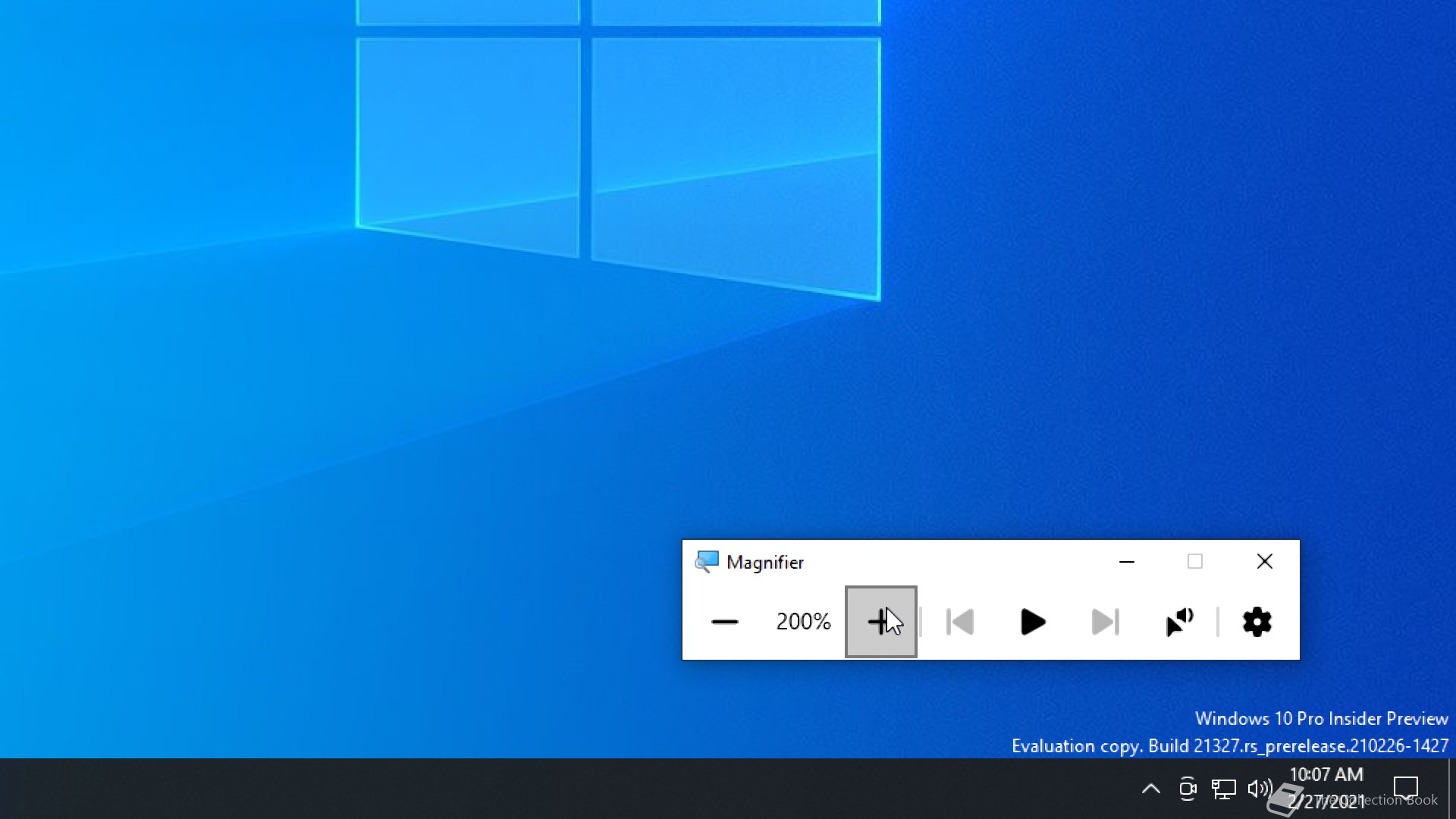
Task: Start reading with the Play button
Action: [1032, 622]
